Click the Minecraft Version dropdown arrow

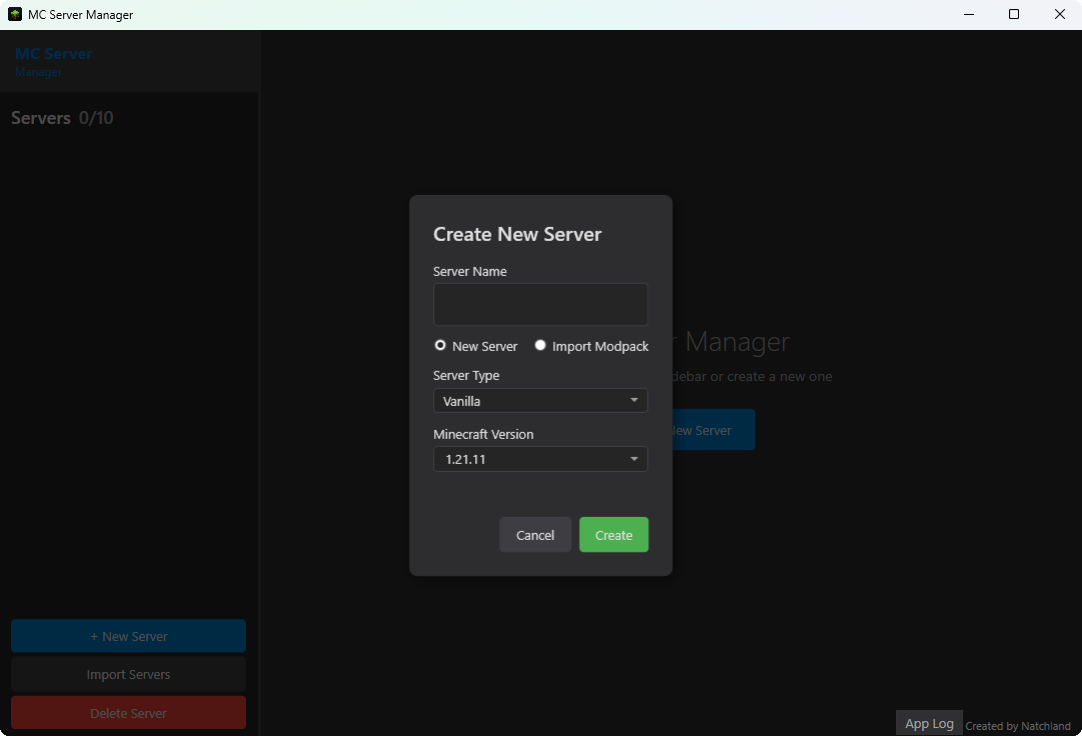pyautogui.click(x=634, y=459)
